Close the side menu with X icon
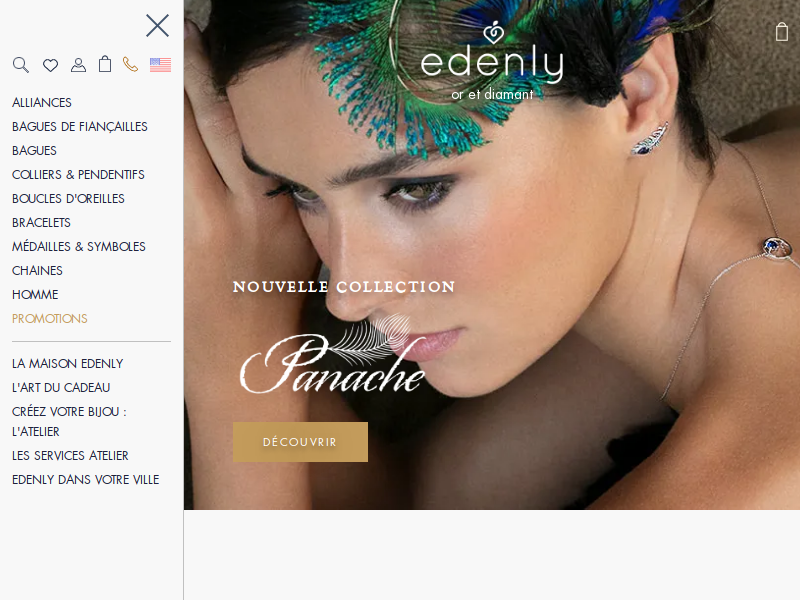This screenshot has width=800, height=600. click(157, 26)
